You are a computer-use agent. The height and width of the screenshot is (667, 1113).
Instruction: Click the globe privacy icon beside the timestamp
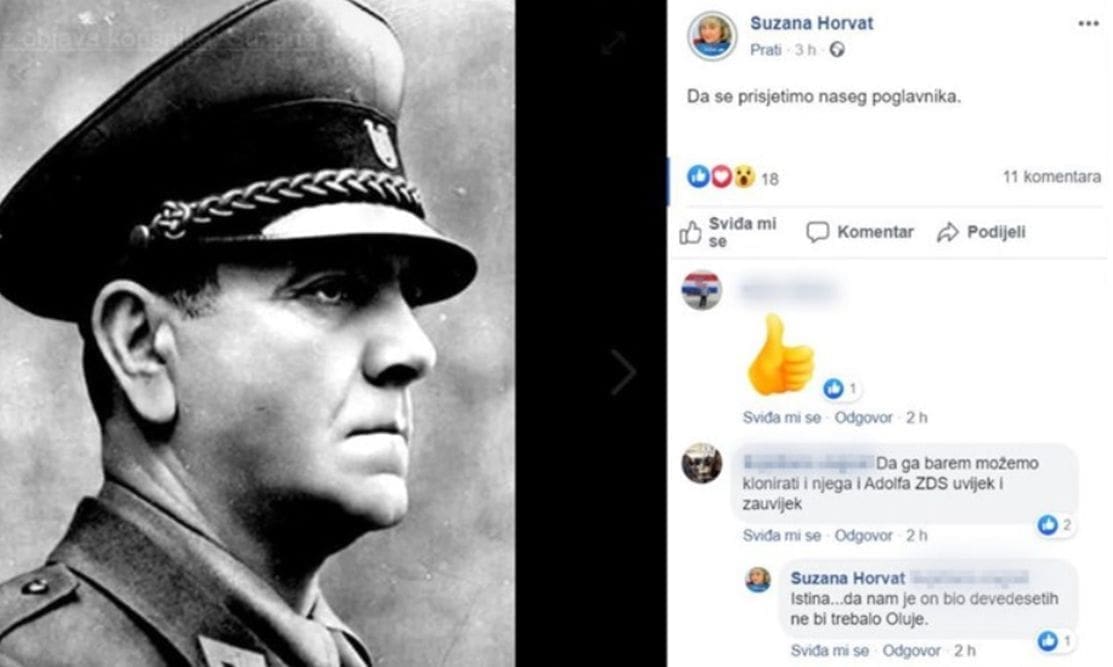pyautogui.click(x=837, y=49)
